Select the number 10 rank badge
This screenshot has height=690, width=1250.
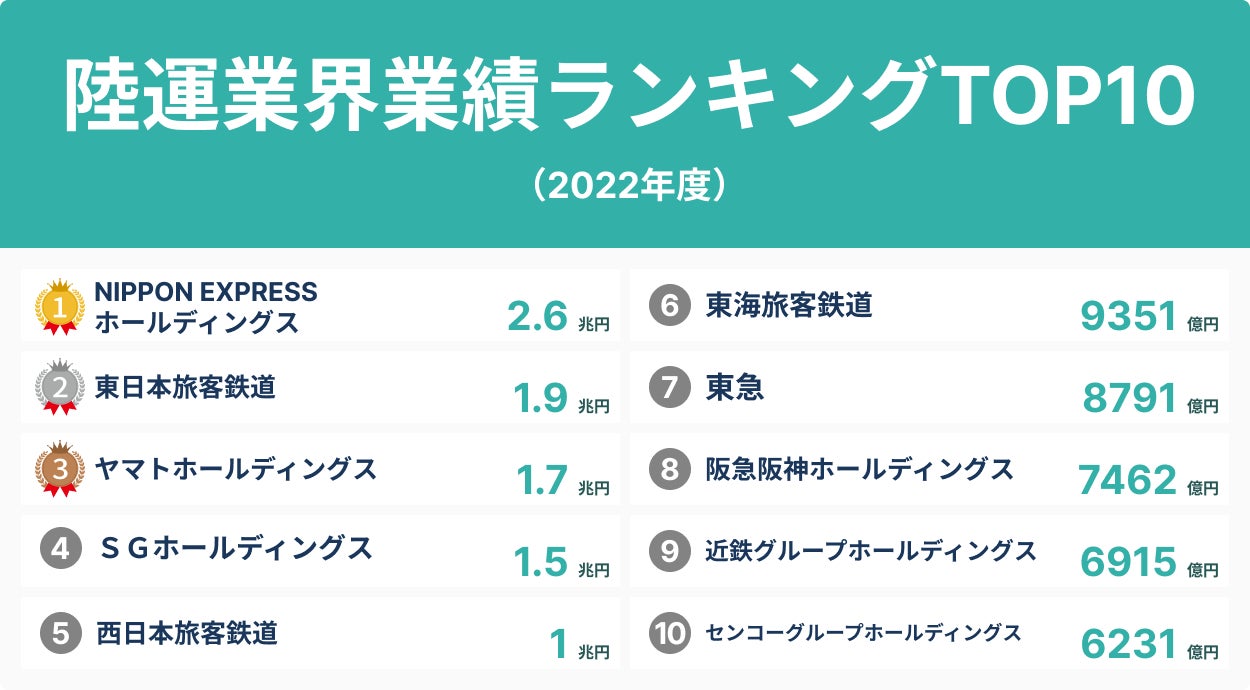tap(670, 632)
